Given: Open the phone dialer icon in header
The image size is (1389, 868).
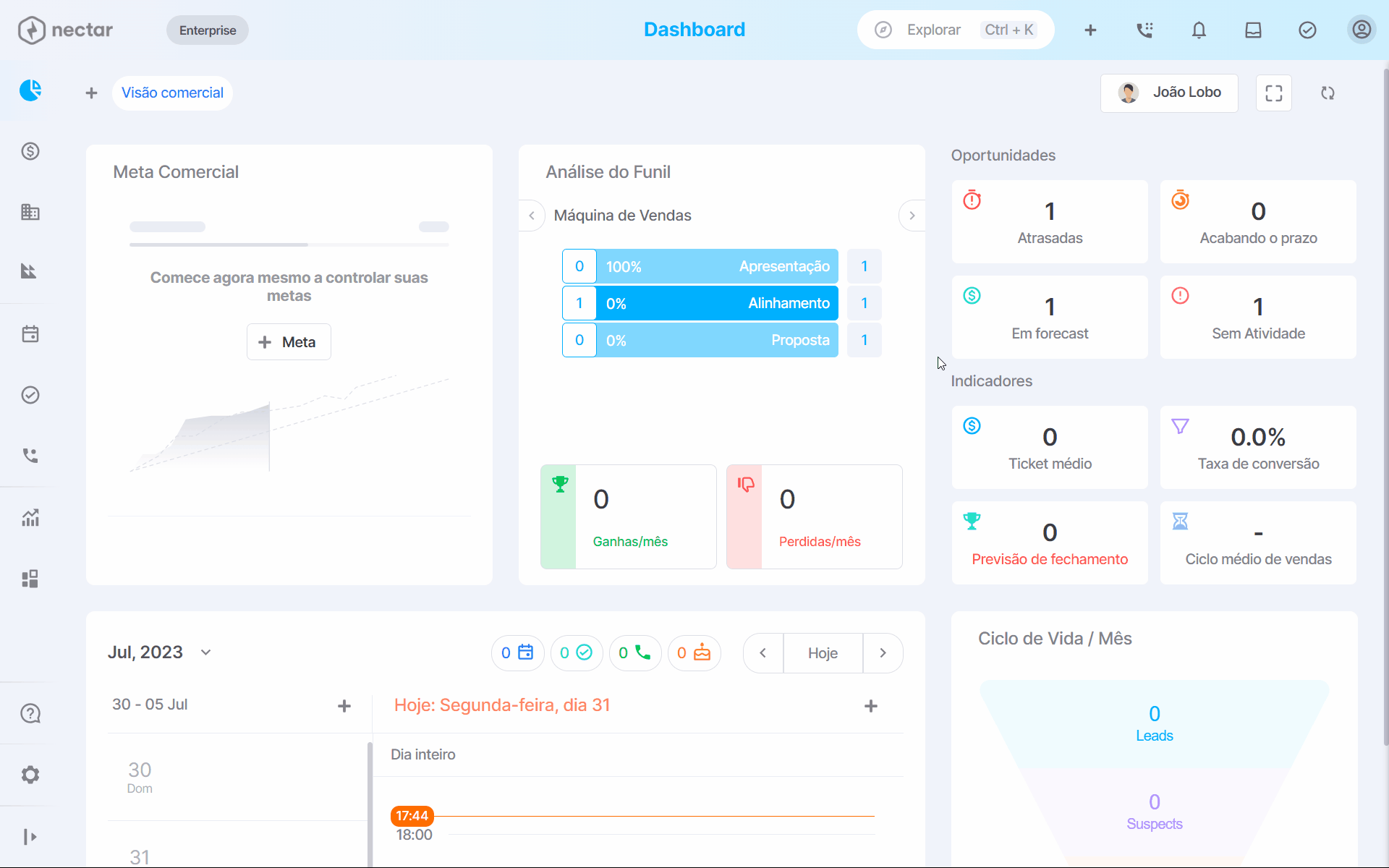Looking at the screenshot, I should pos(1144,30).
